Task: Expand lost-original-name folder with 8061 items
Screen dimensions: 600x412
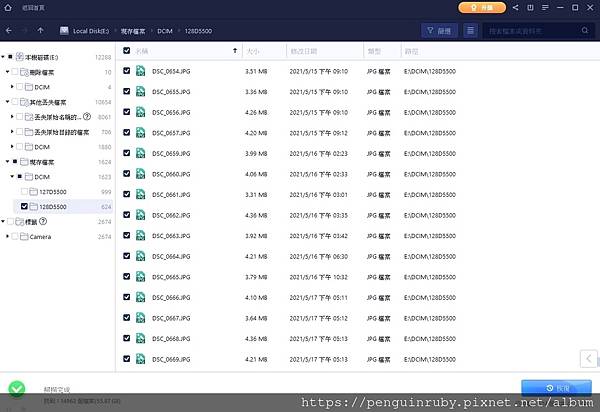Action: coord(12,116)
